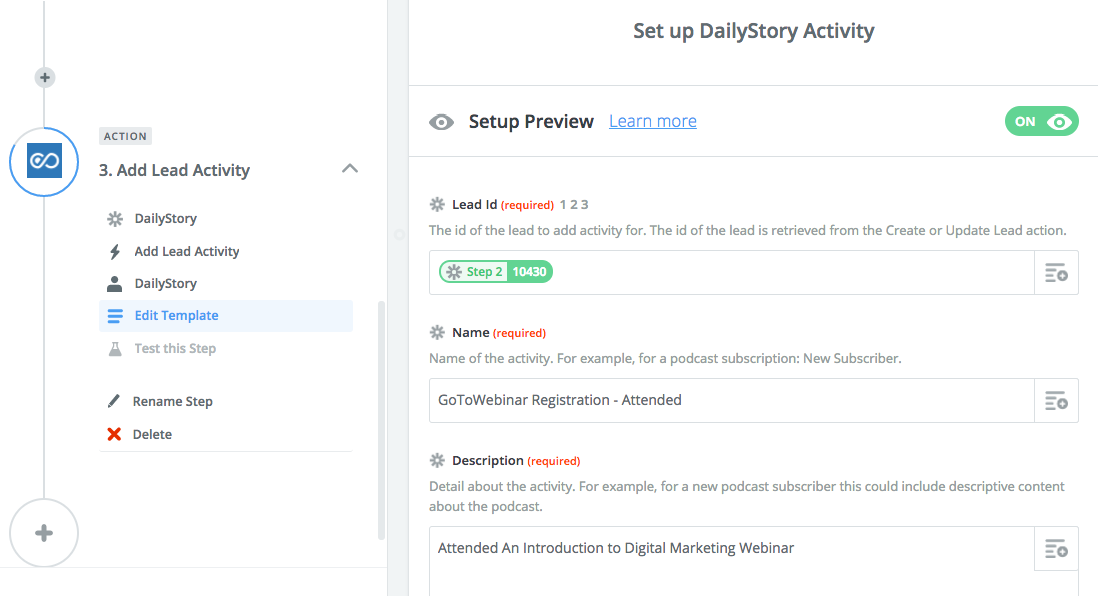Screen dimensions: 1098x596
Task: Select the Edit Template menu item
Action: click(x=225, y=316)
